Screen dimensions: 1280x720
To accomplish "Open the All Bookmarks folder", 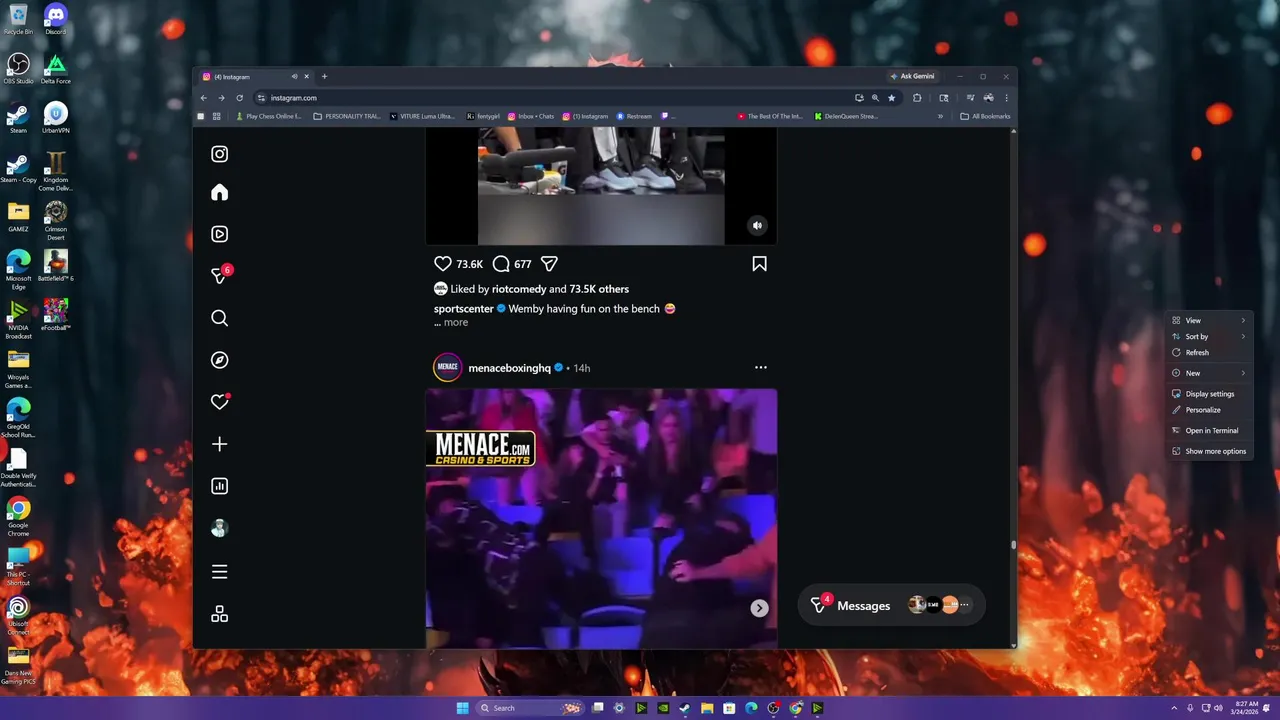I will click(x=985, y=116).
